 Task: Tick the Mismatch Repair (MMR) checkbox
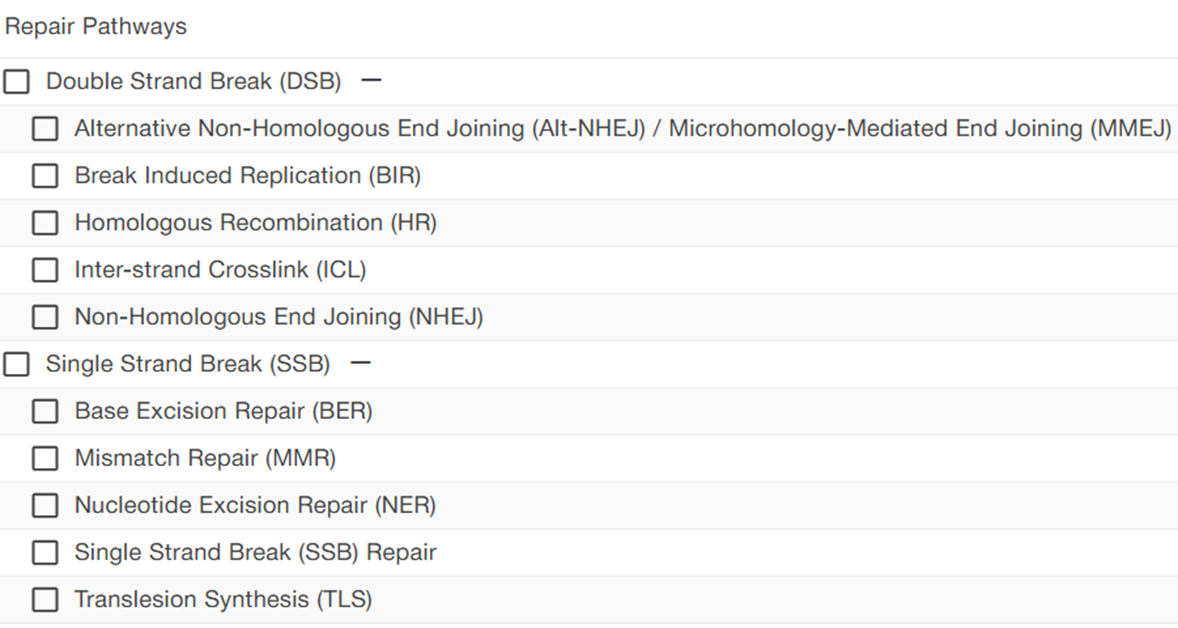[45, 458]
